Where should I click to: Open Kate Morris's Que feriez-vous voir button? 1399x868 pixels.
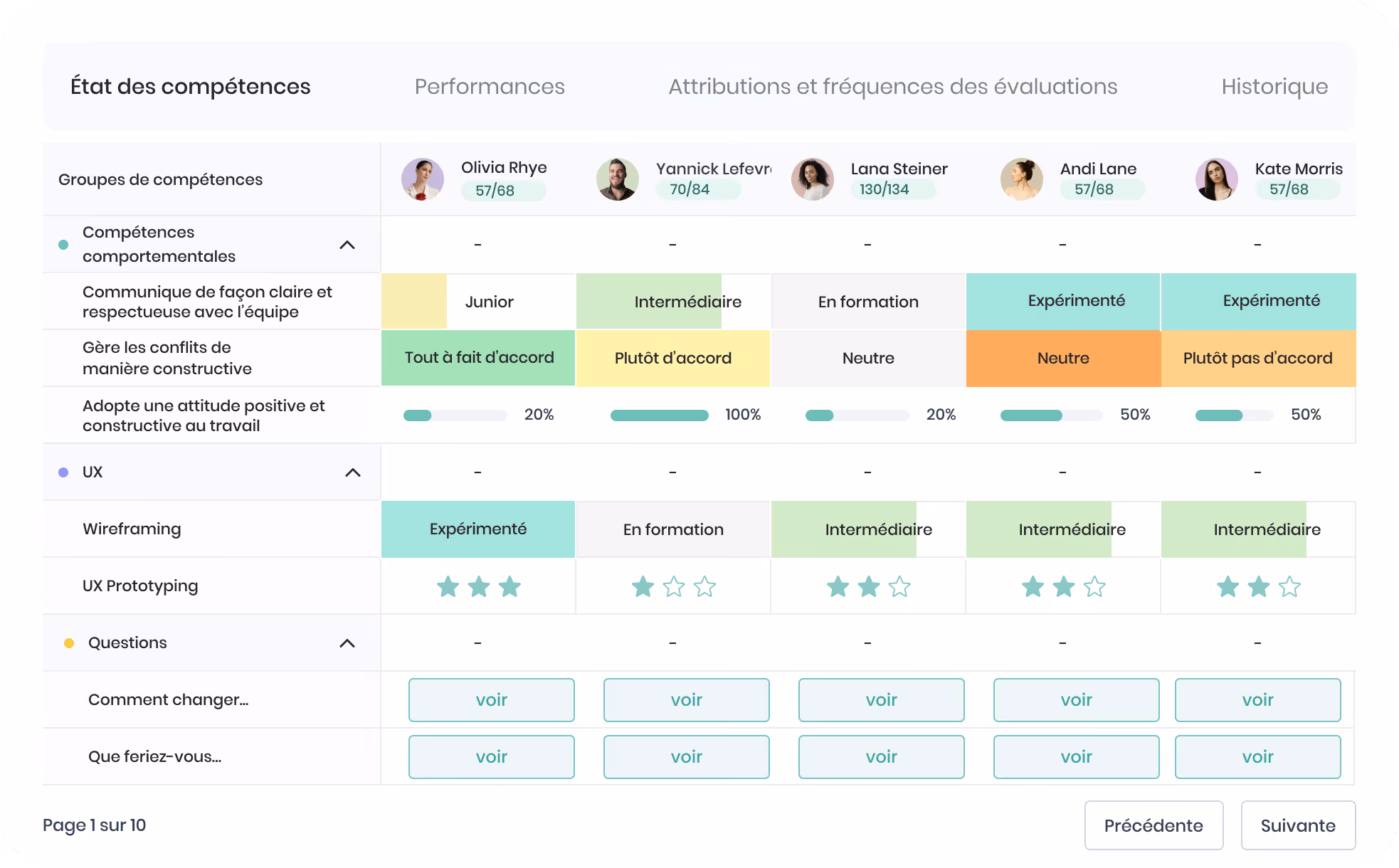tap(1258, 757)
